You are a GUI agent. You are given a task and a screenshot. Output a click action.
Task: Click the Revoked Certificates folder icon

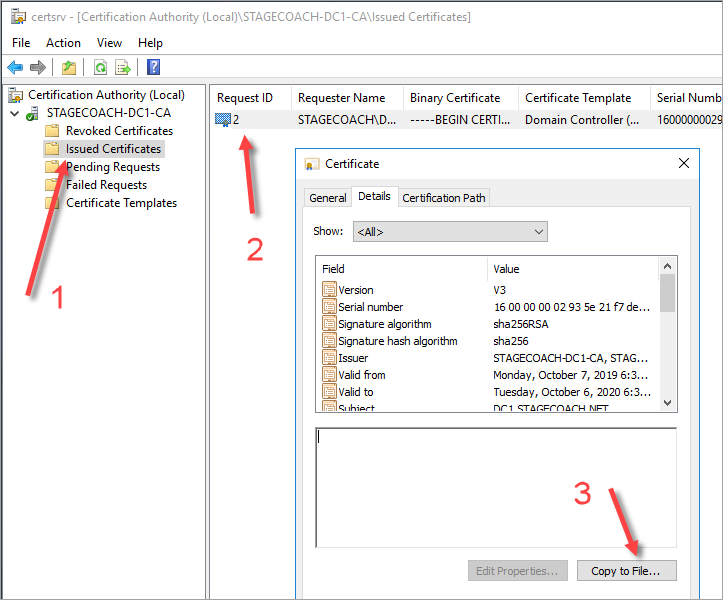(52, 131)
